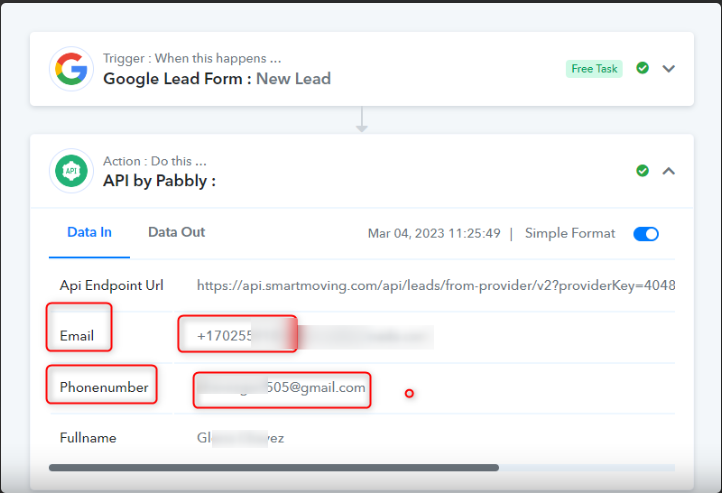This screenshot has width=722, height=493.
Task: Click the 'Trigger : When this happens ...' text
Action: point(192,58)
